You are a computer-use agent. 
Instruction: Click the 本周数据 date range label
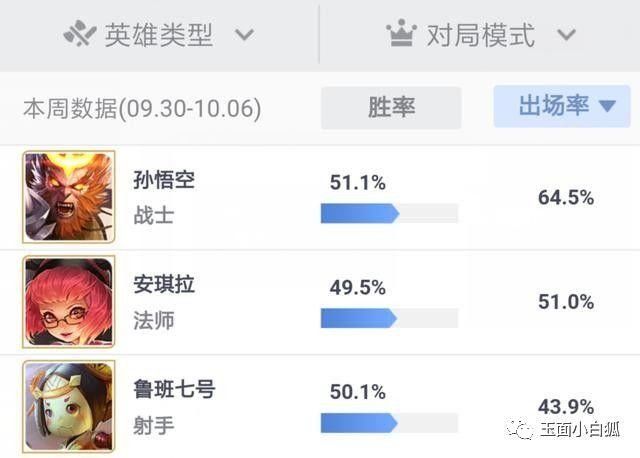[142, 108]
